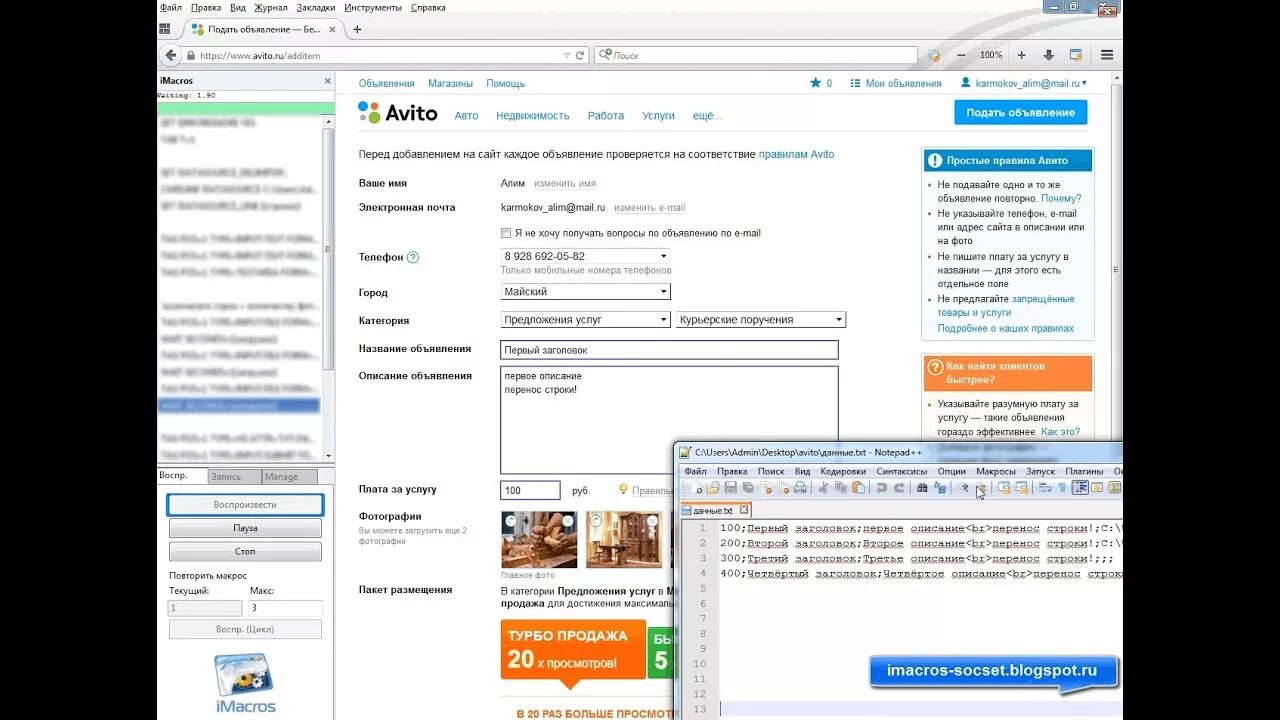Reload page with Firefox refresh icon
1280x720 pixels.
(580, 56)
